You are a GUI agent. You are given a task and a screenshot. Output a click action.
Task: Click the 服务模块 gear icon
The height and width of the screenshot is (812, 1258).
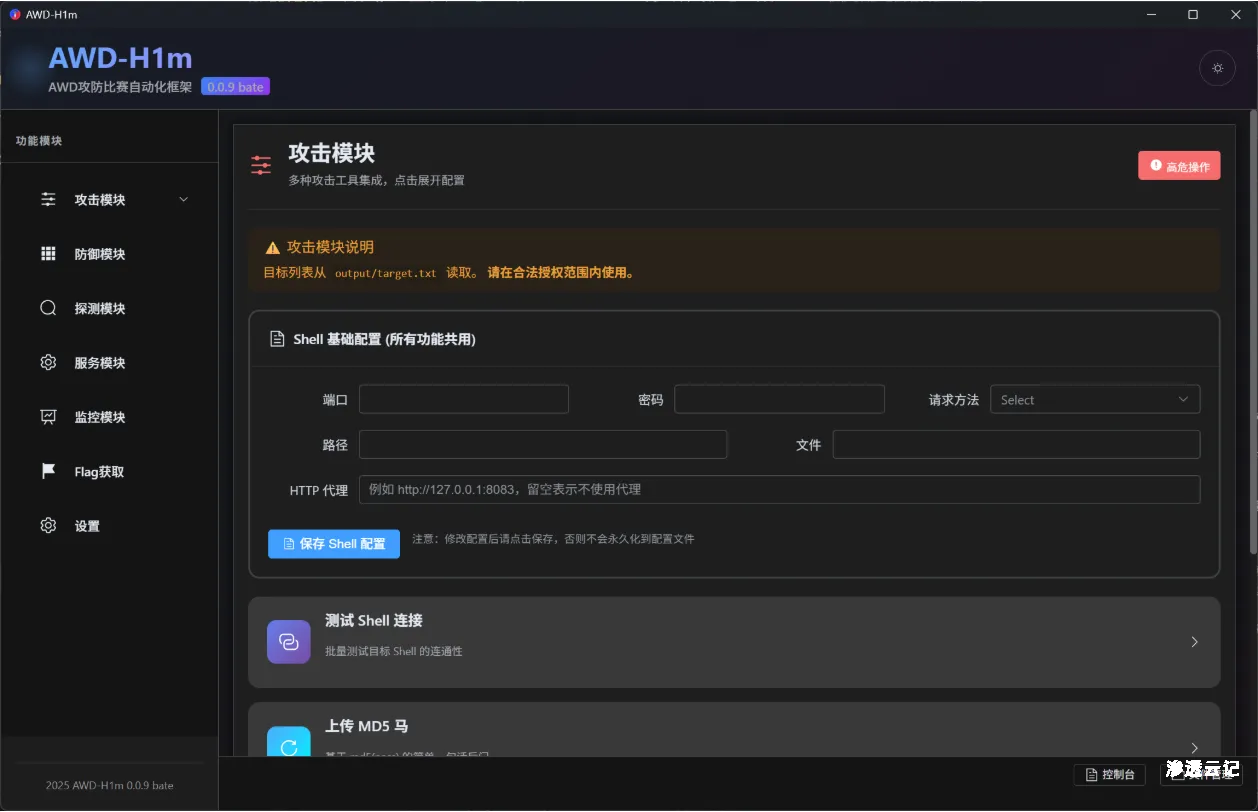pos(47,362)
